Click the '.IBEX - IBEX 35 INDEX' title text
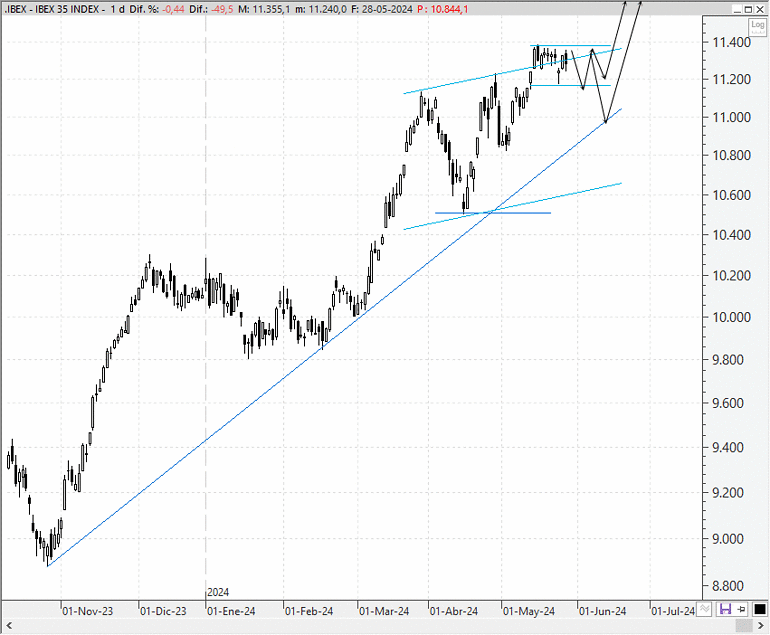Viewport: 770px width, 635px height. pyautogui.click(x=52, y=9)
